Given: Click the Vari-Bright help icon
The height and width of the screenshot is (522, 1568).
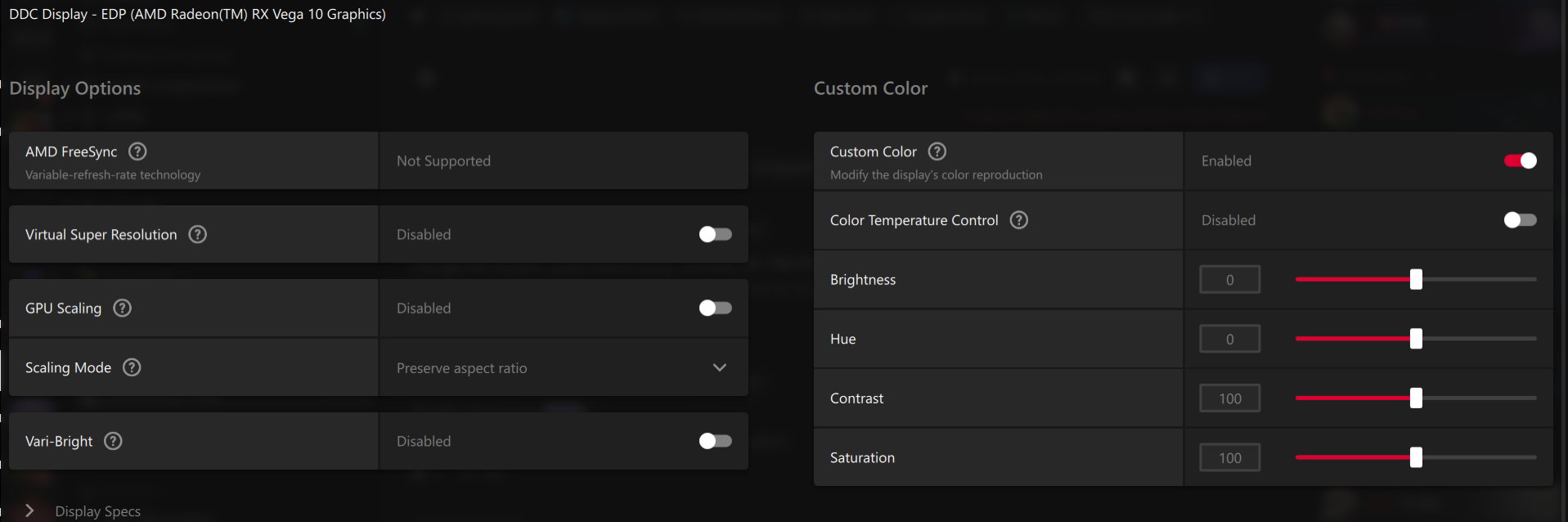Looking at the screenshot, I should point(114,441).
